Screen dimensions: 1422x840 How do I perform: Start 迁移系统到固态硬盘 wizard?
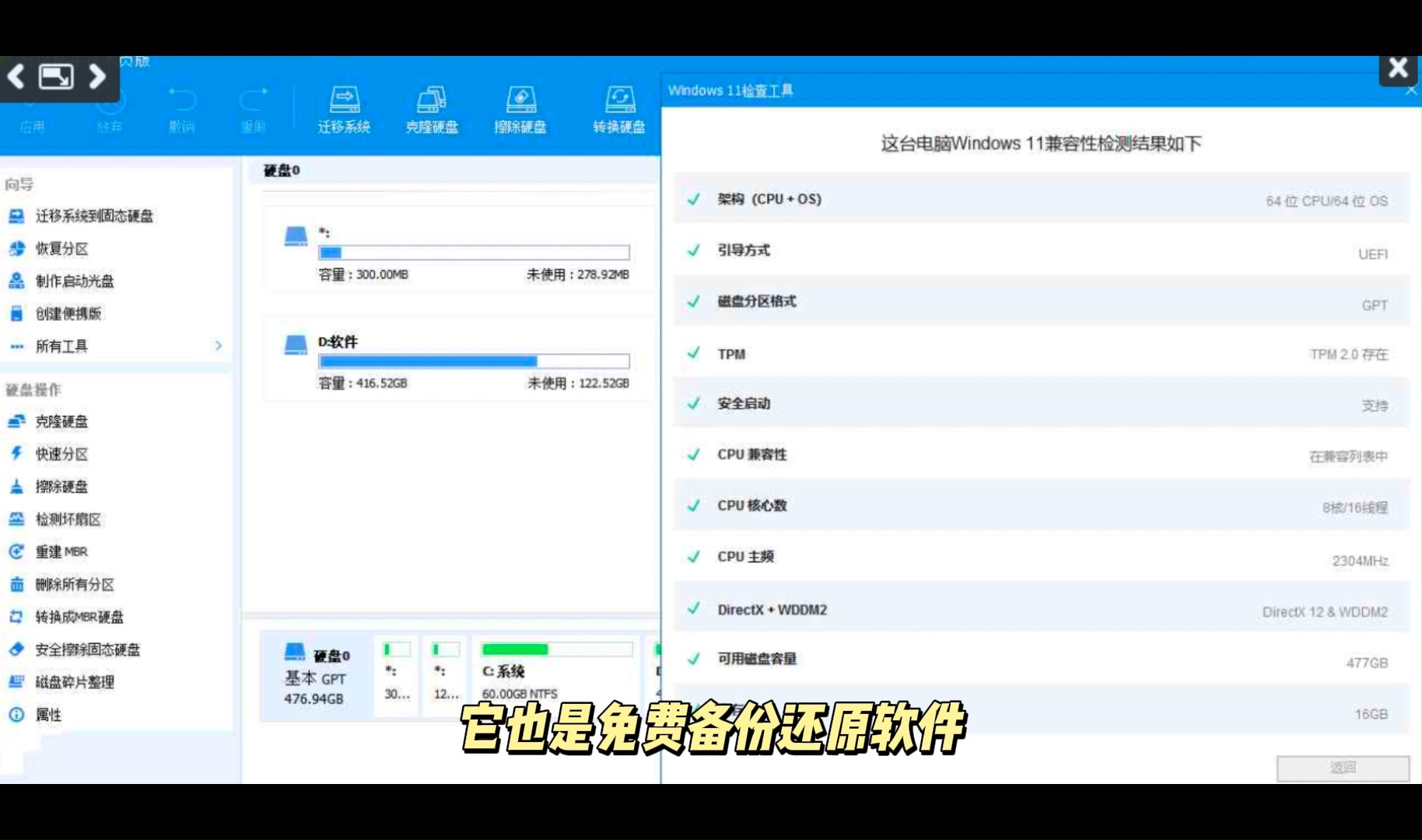pos(94,216)
